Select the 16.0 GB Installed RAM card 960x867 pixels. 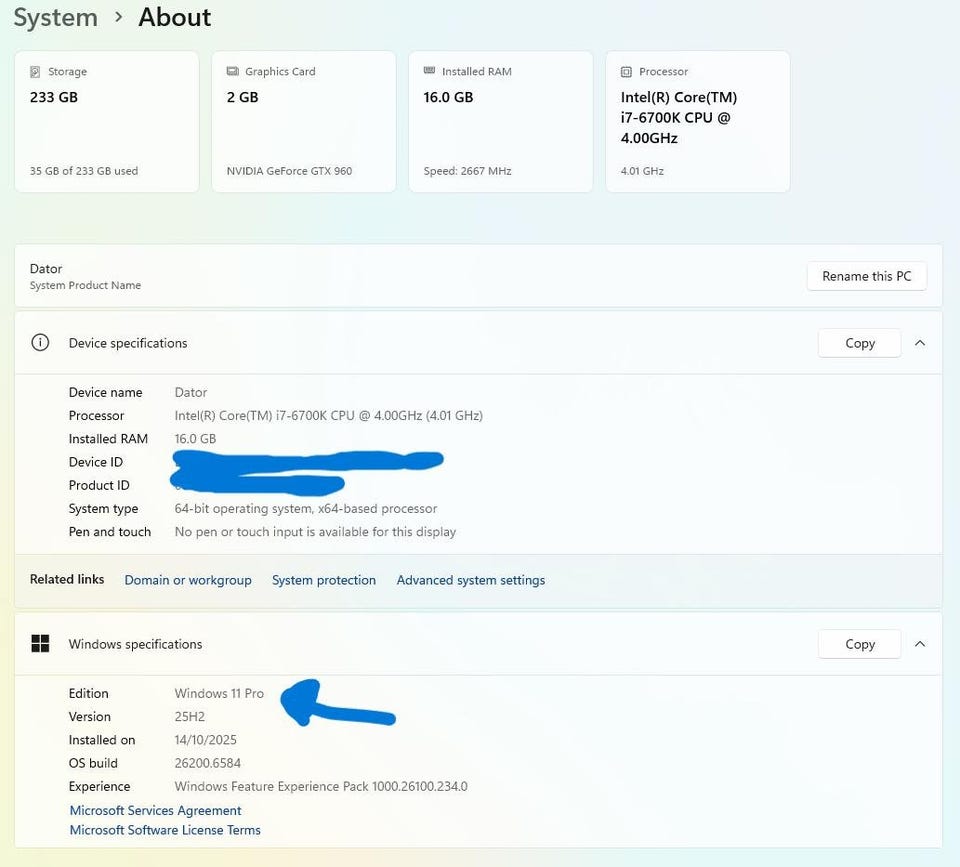coord(500,122)
